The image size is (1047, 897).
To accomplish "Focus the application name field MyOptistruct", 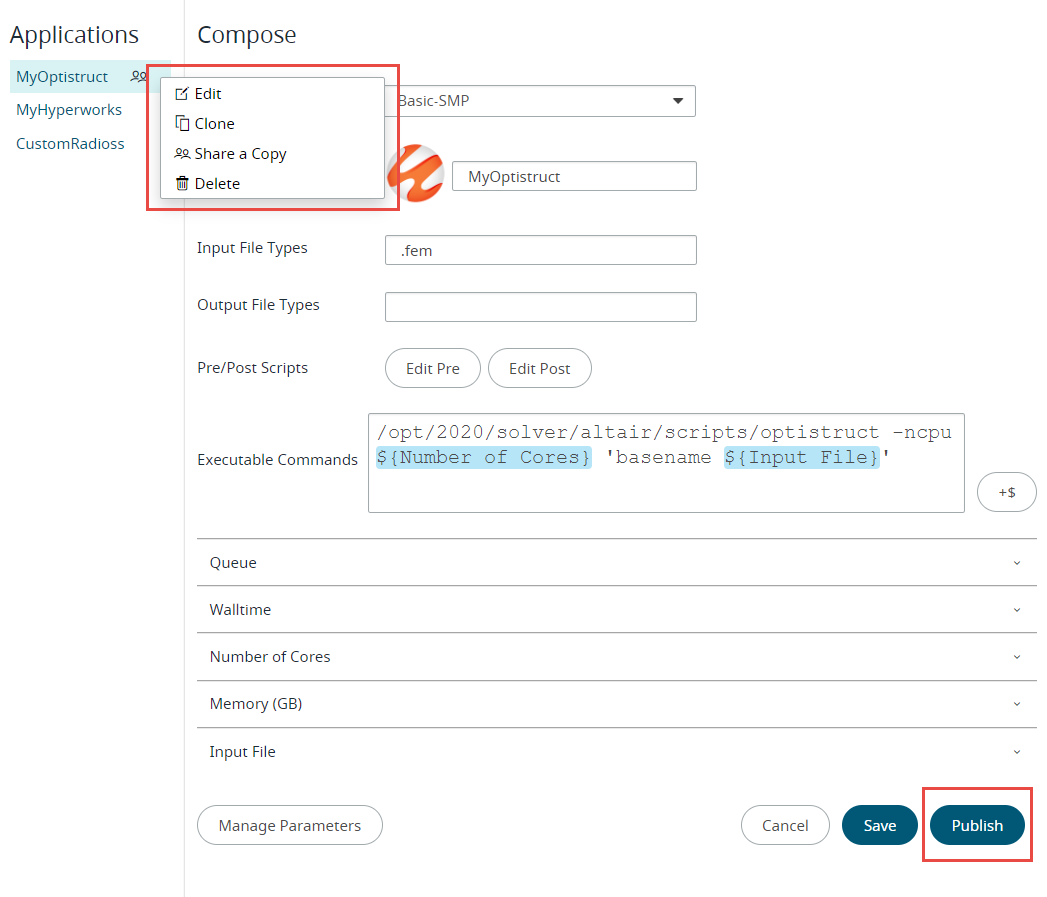I will pyautogui.click(x=574, y=176).
